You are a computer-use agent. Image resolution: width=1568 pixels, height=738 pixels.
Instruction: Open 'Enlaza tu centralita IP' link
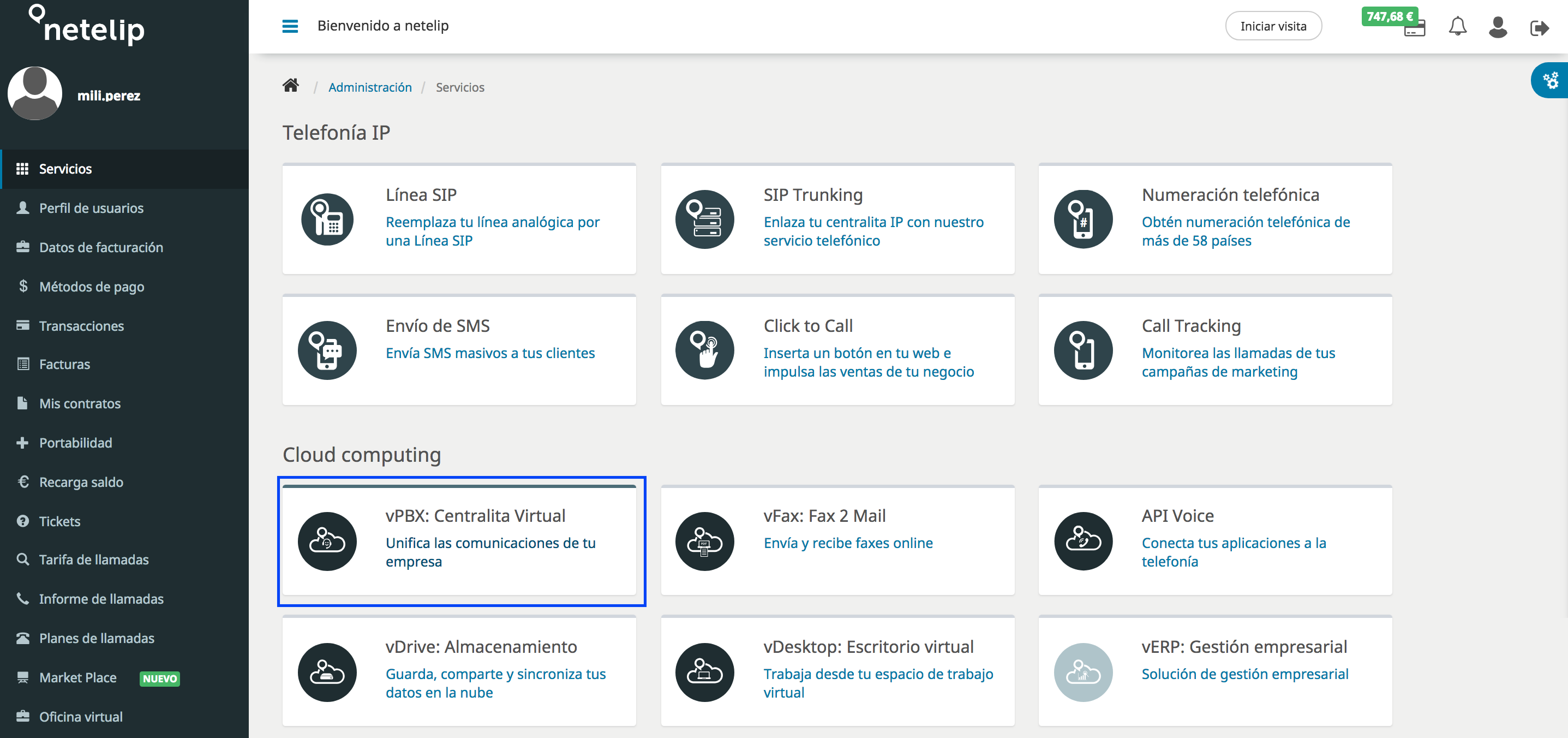point(873,231)
